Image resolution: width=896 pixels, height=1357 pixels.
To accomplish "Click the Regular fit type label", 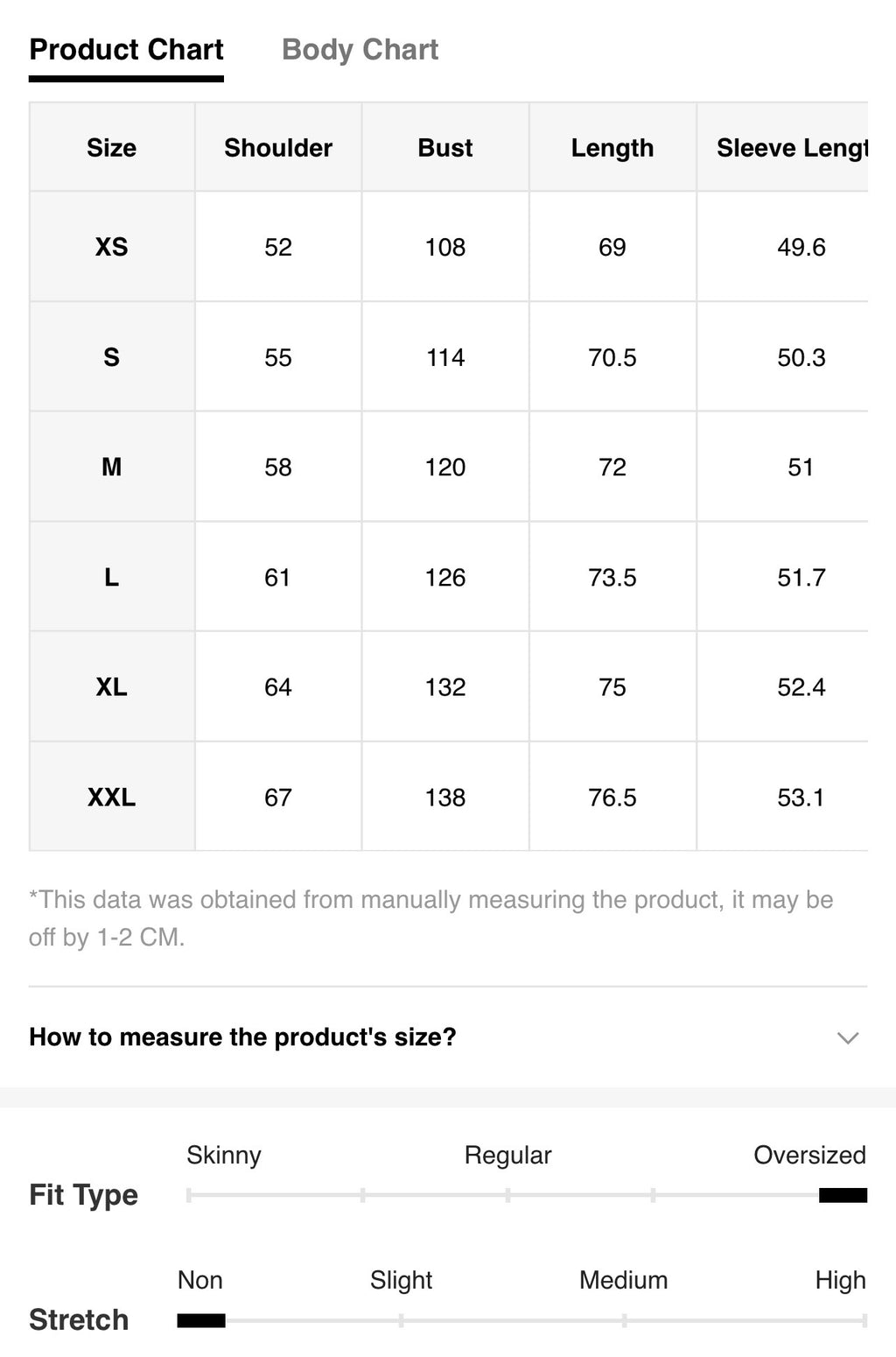I will (507, 1155).
